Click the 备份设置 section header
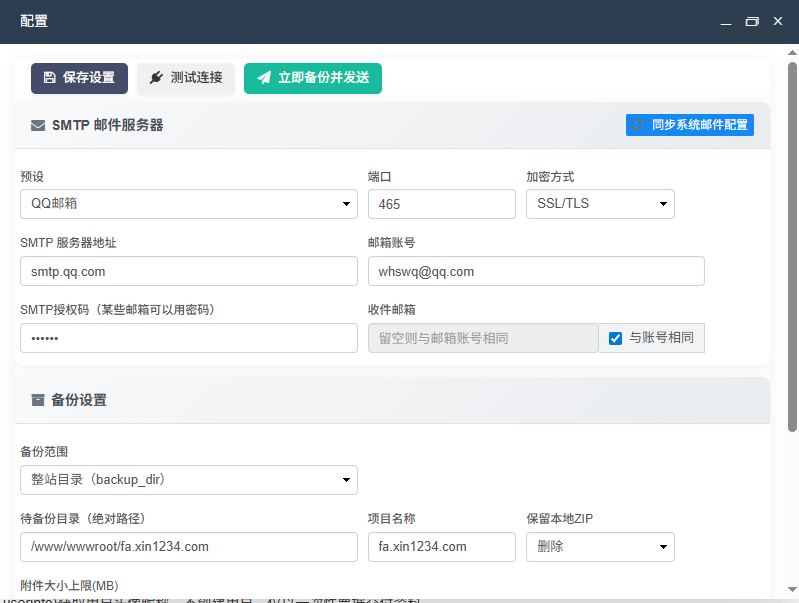The width and height of the screenshot is (799, 603). pyautogui.click(x=392, y=400)
